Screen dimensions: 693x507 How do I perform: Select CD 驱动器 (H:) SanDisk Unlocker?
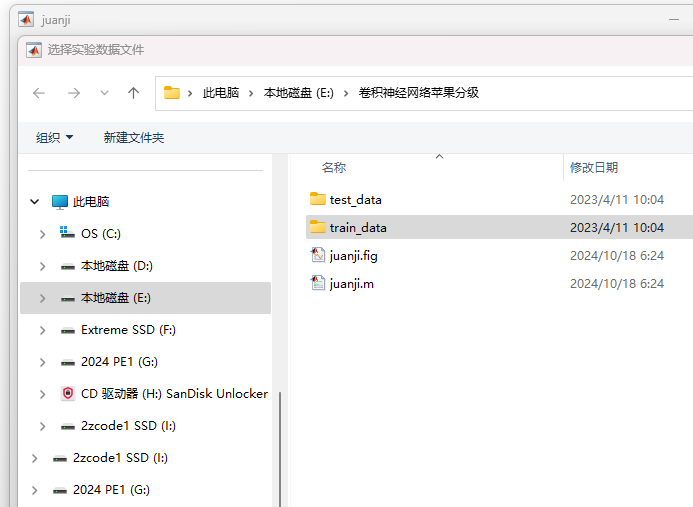coord(175,394)
